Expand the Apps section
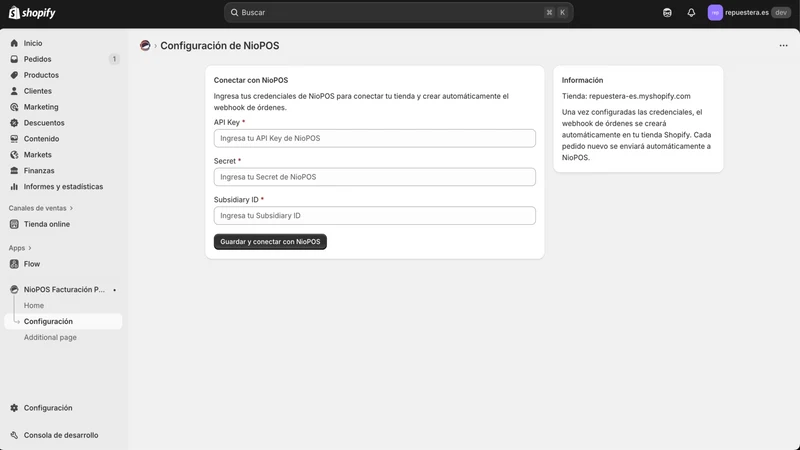 coord(20,248)
